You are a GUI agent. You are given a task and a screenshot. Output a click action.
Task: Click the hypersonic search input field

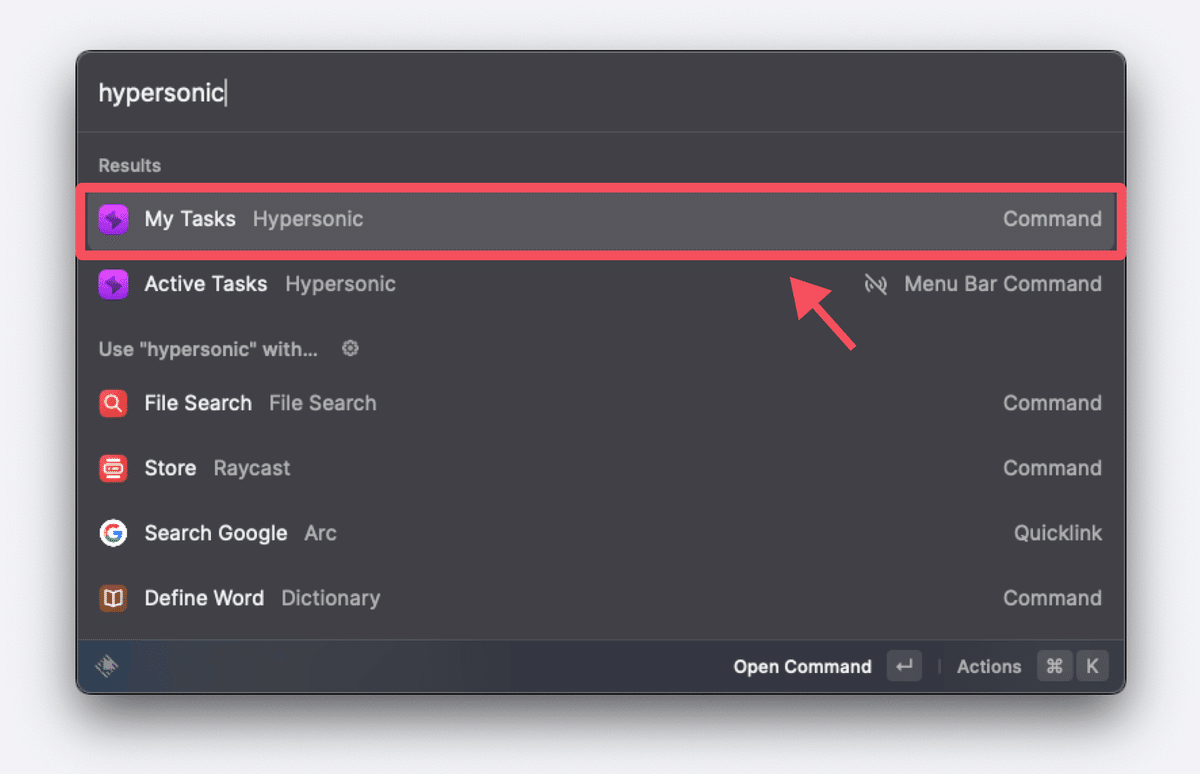600,93
